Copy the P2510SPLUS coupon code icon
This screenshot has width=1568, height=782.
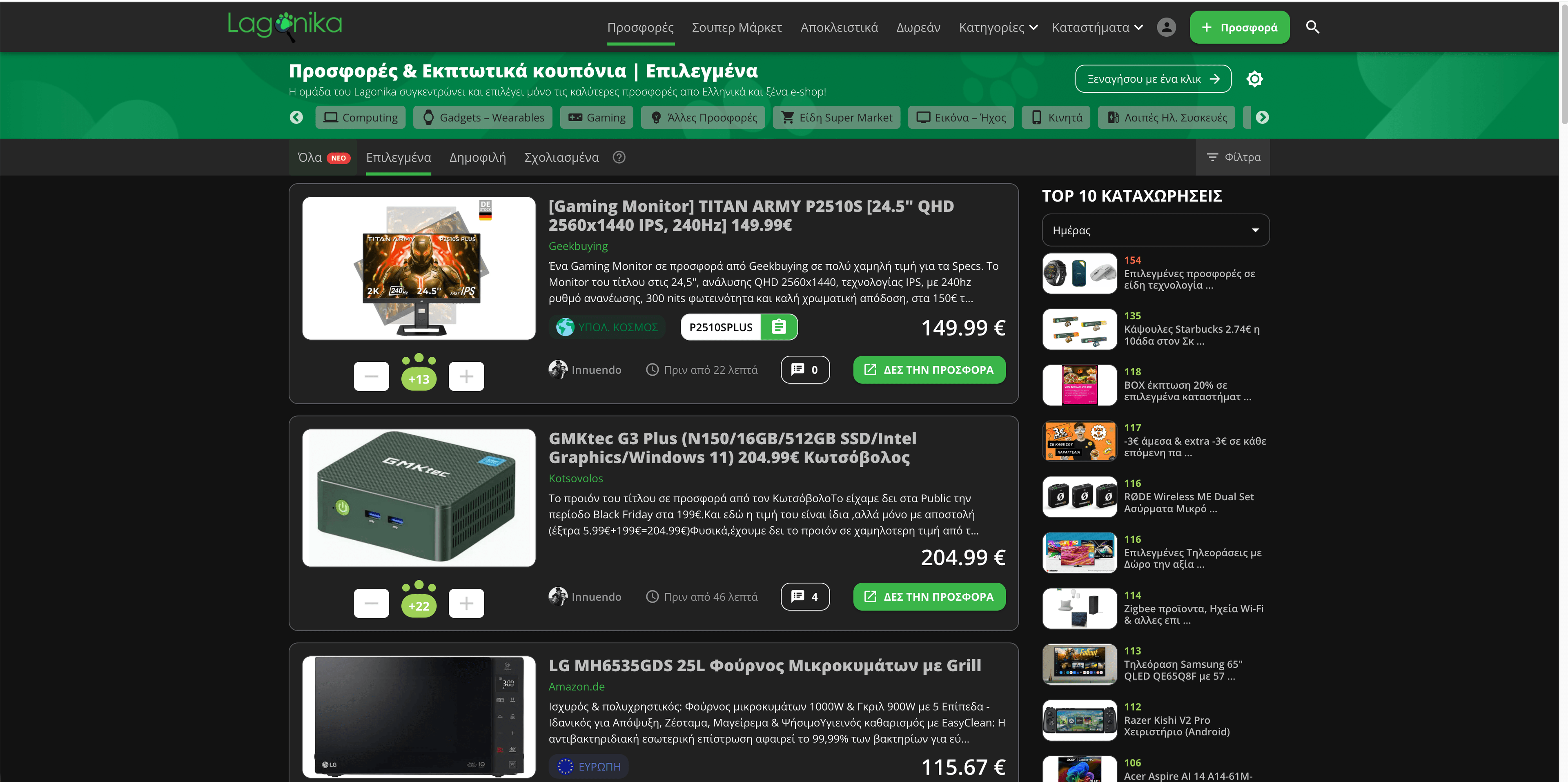click(x=779, y=328)
